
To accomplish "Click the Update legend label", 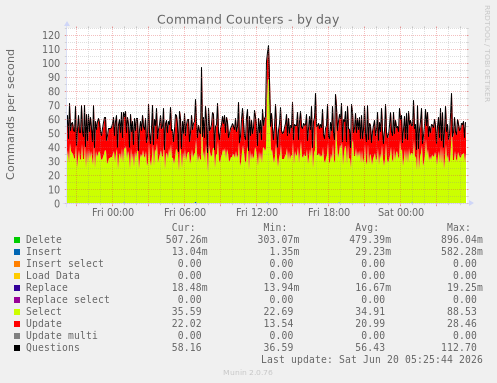I will point(44,323).
